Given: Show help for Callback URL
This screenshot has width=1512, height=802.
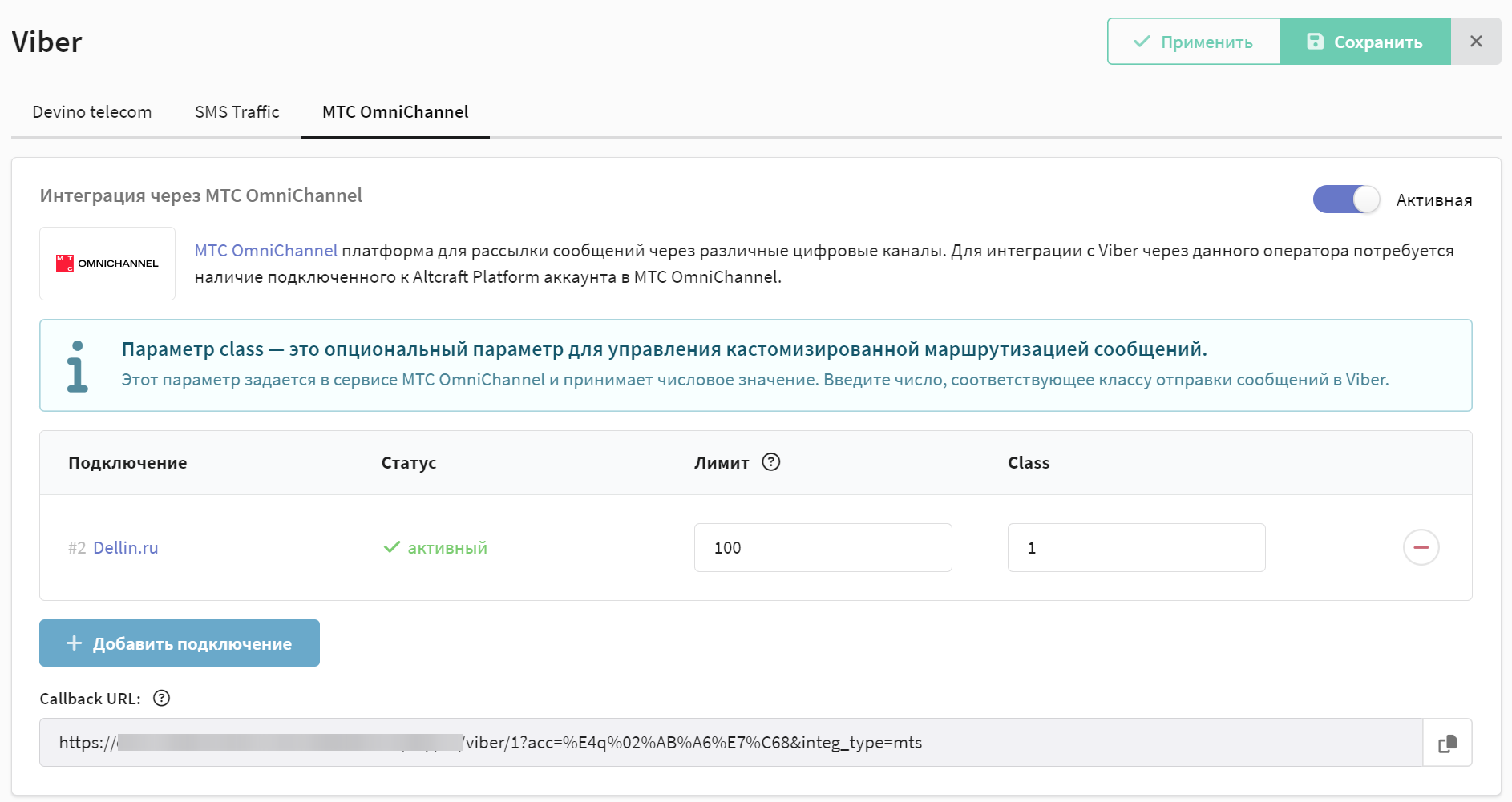Looking at the screenshot, I should coord(162,699).
